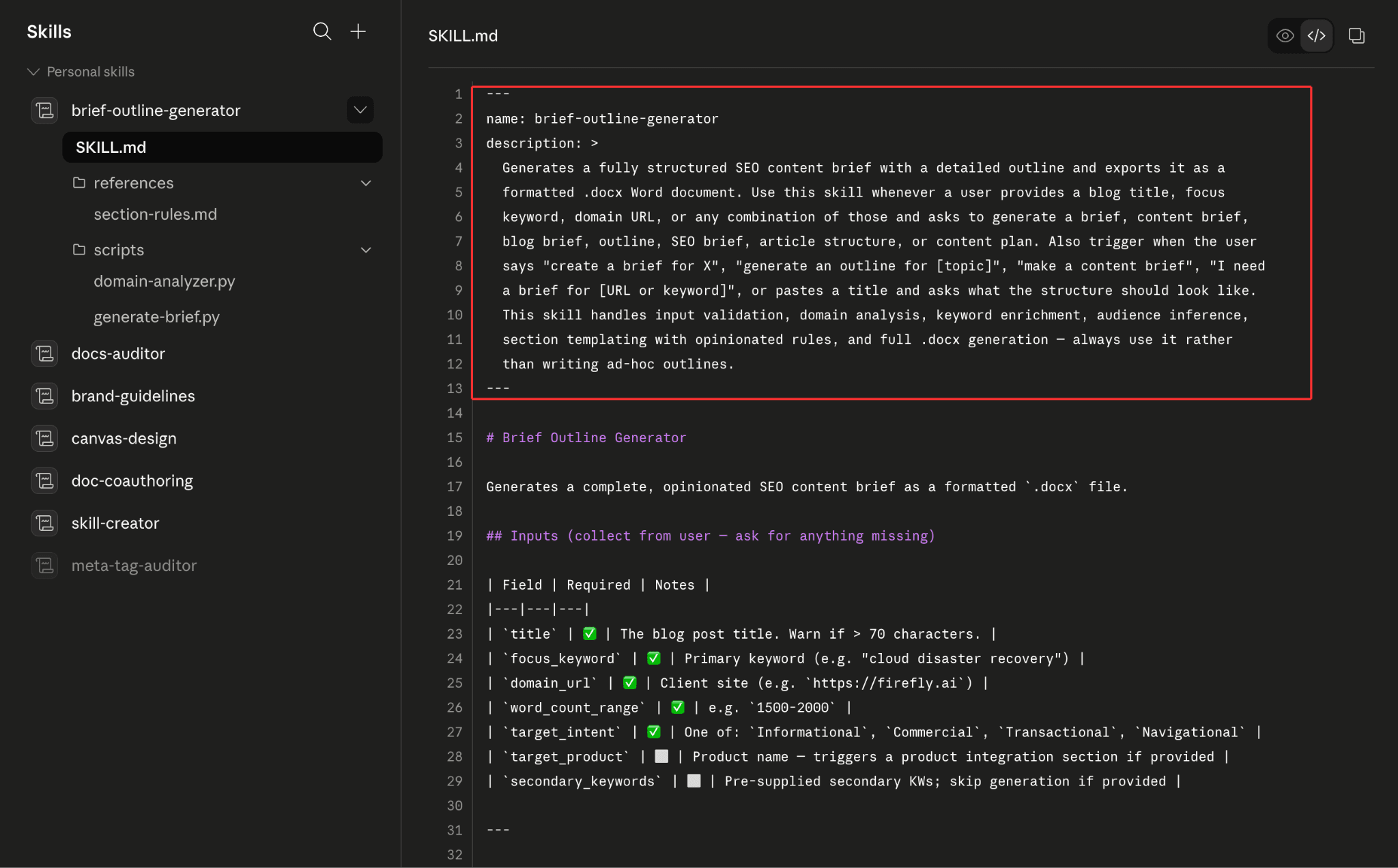The image size is (1398, 868).
Task: Click the scripts folder icon
Action: coord(79,249)
